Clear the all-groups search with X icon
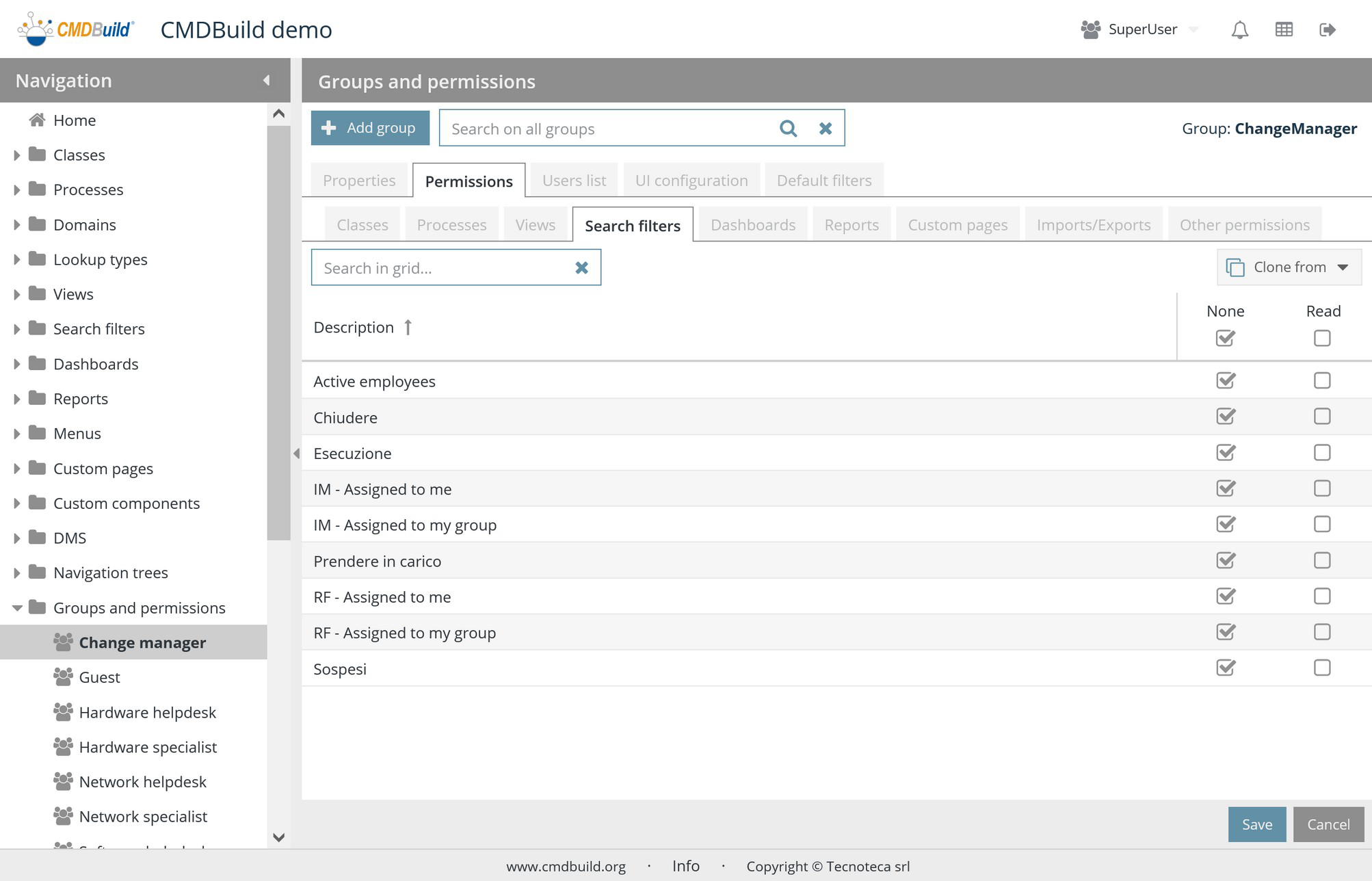Screen dimensions: 1372x881 [x=826, y=128]
